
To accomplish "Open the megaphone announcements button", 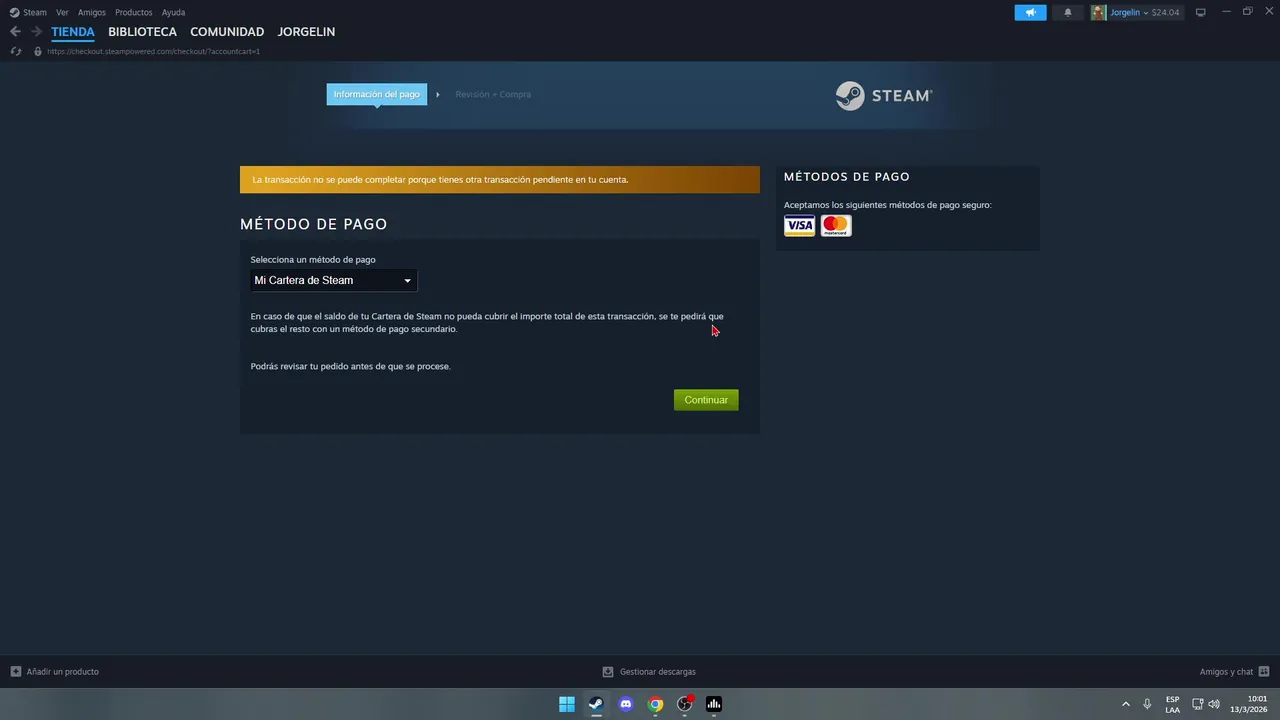I will (x=1030, y=12).
